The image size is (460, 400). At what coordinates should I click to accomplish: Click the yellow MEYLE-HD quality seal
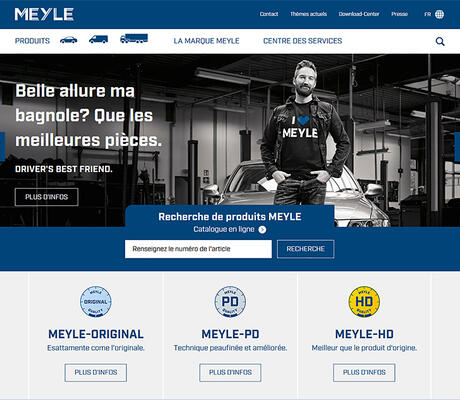[364, 302]
